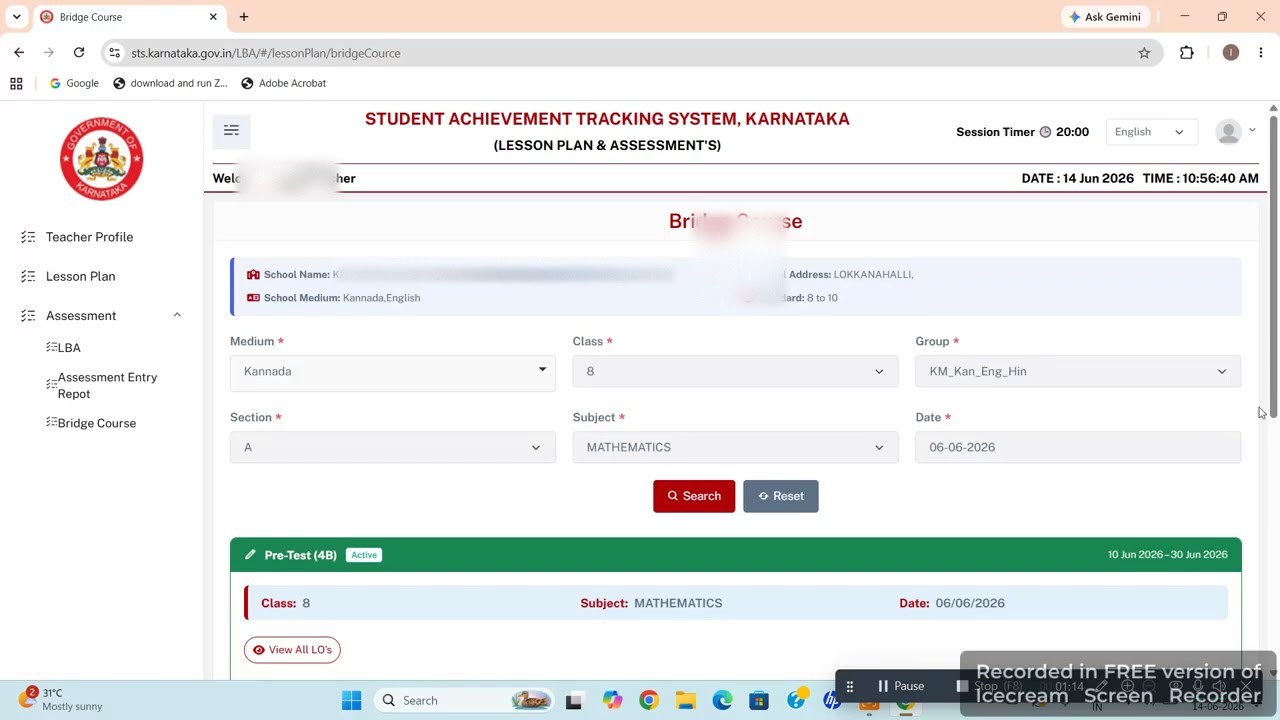Collapse the Assessment sidebar section chevron
Image resolution: width=1280 pixels, height=720 pixels.
(x=177, y=315)
